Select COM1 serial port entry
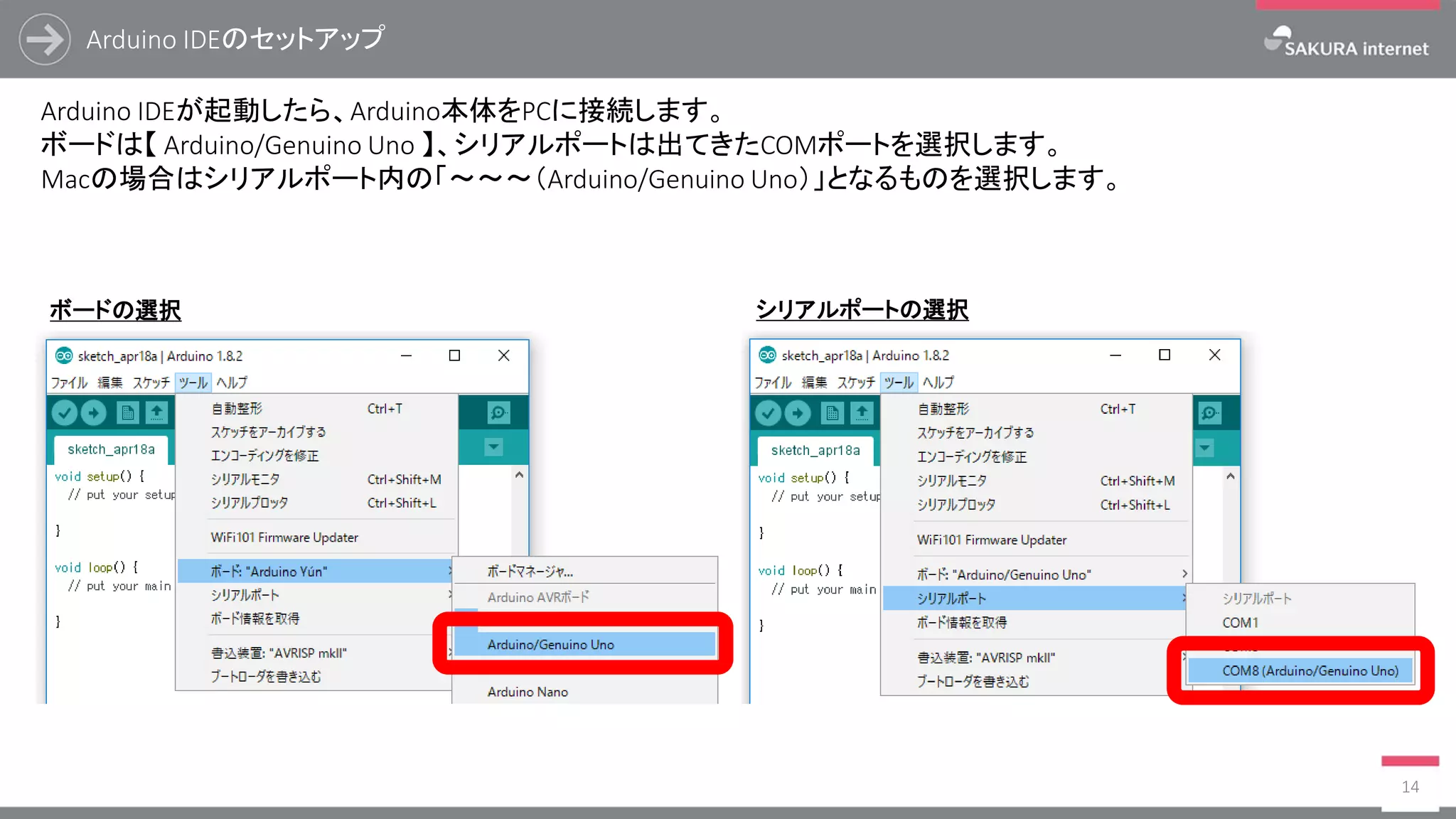The width and height of the screenshot is (1456, 819). [1300, 622]
